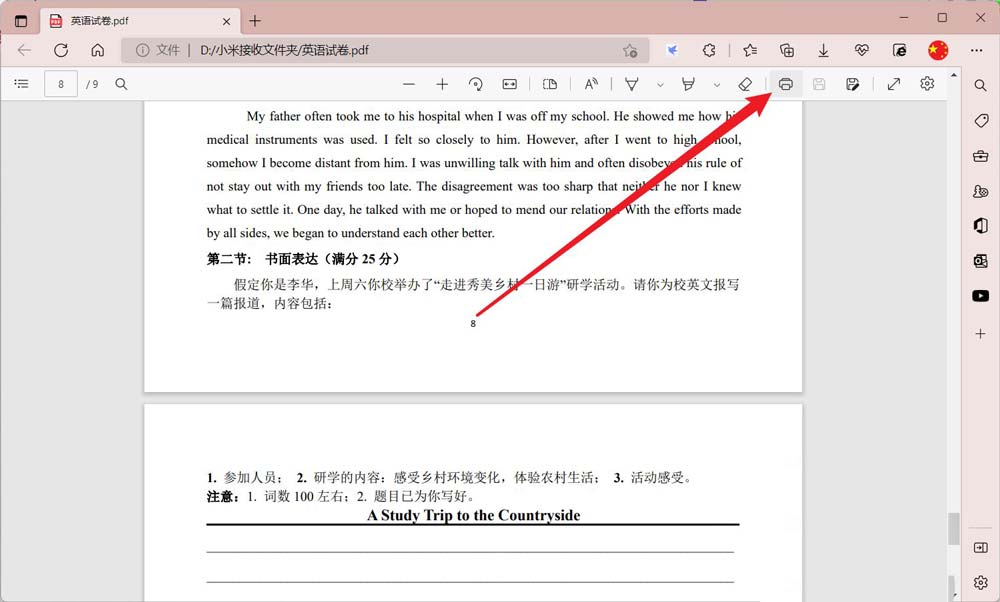
Task: Click the browser refresh button
Action: [61, 50]
